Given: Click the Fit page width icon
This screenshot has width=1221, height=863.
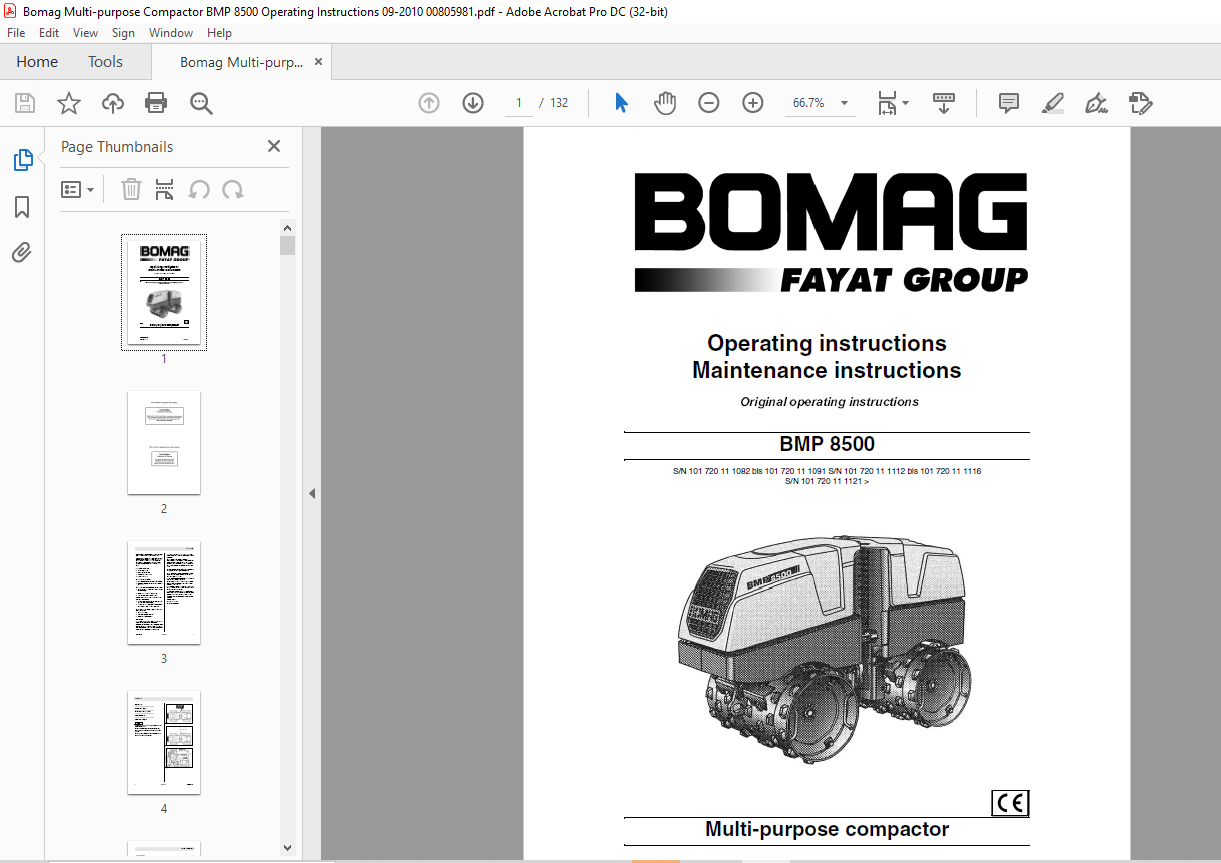Looking at the screenshot, I should pyautogui.click(x=887, y=103).
